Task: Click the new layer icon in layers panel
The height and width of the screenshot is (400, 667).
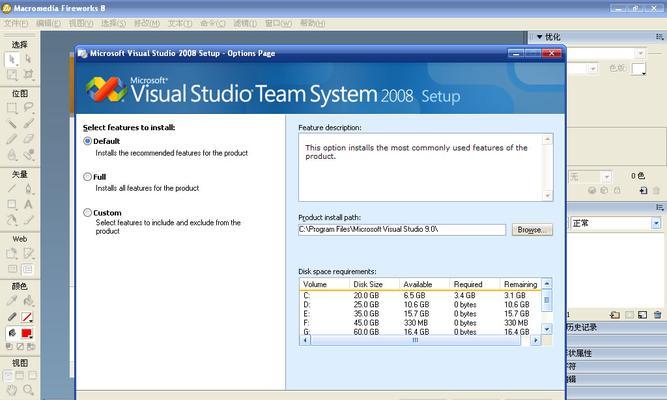Action: pos(614,315)
